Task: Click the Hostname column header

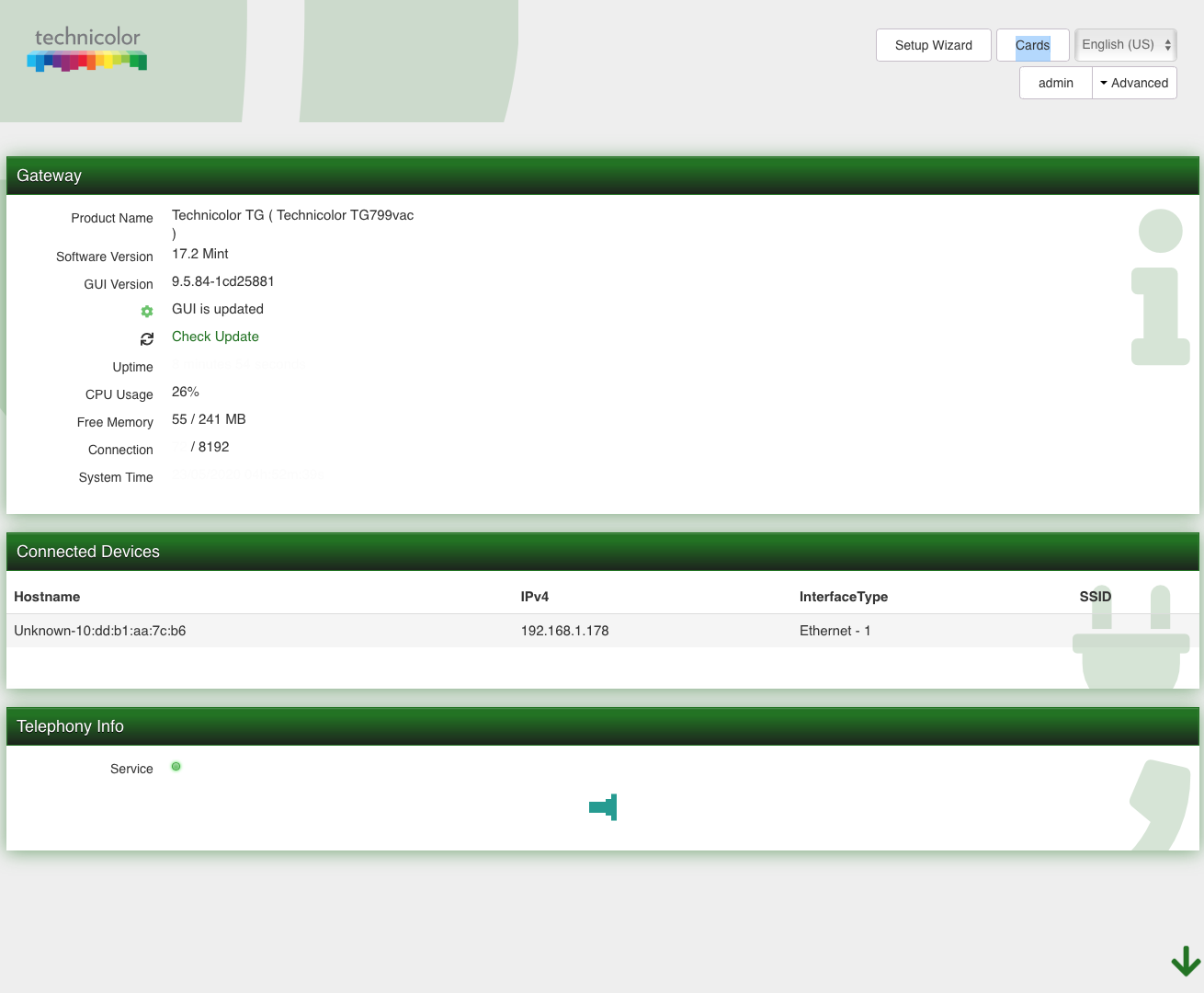Action: click(x=47, y=597)
